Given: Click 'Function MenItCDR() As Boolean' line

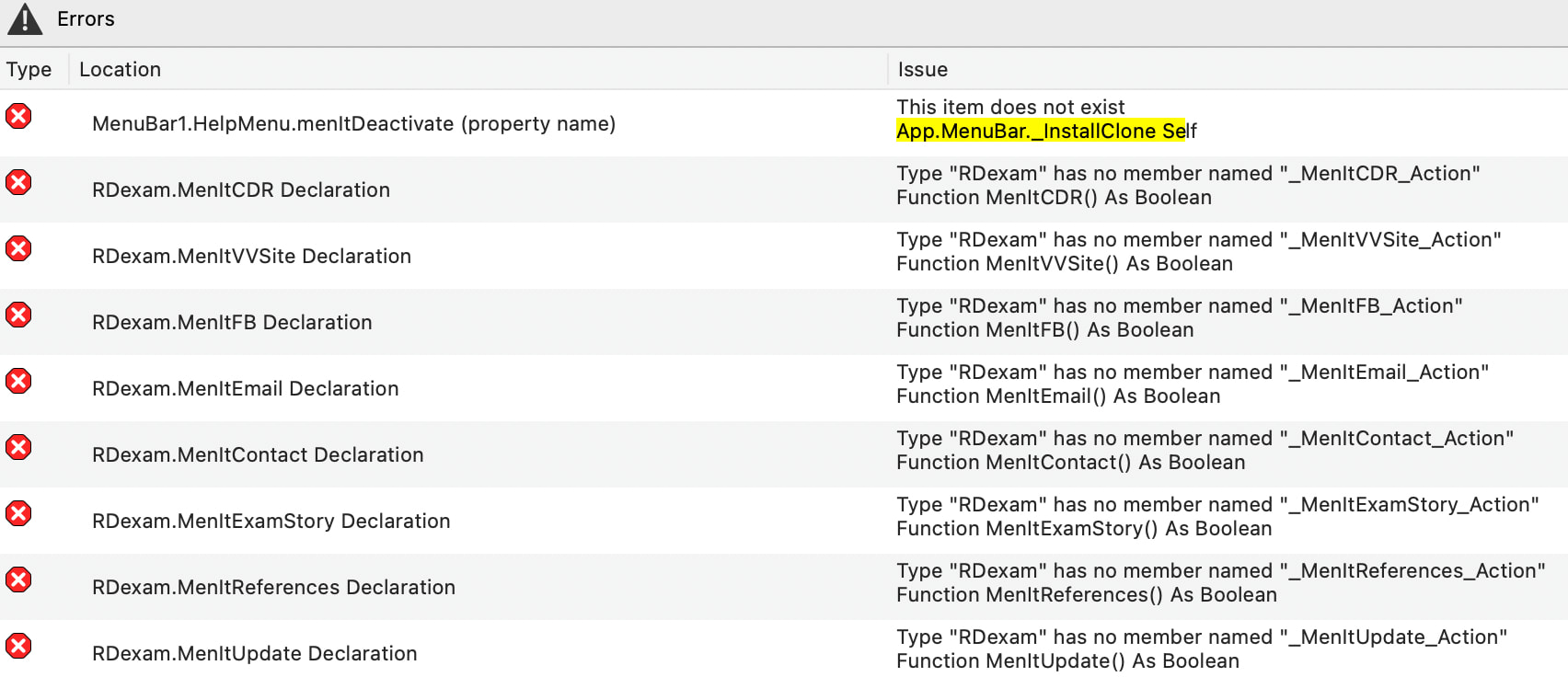Looking at the screenshot, I should [x=1055, y=198].
